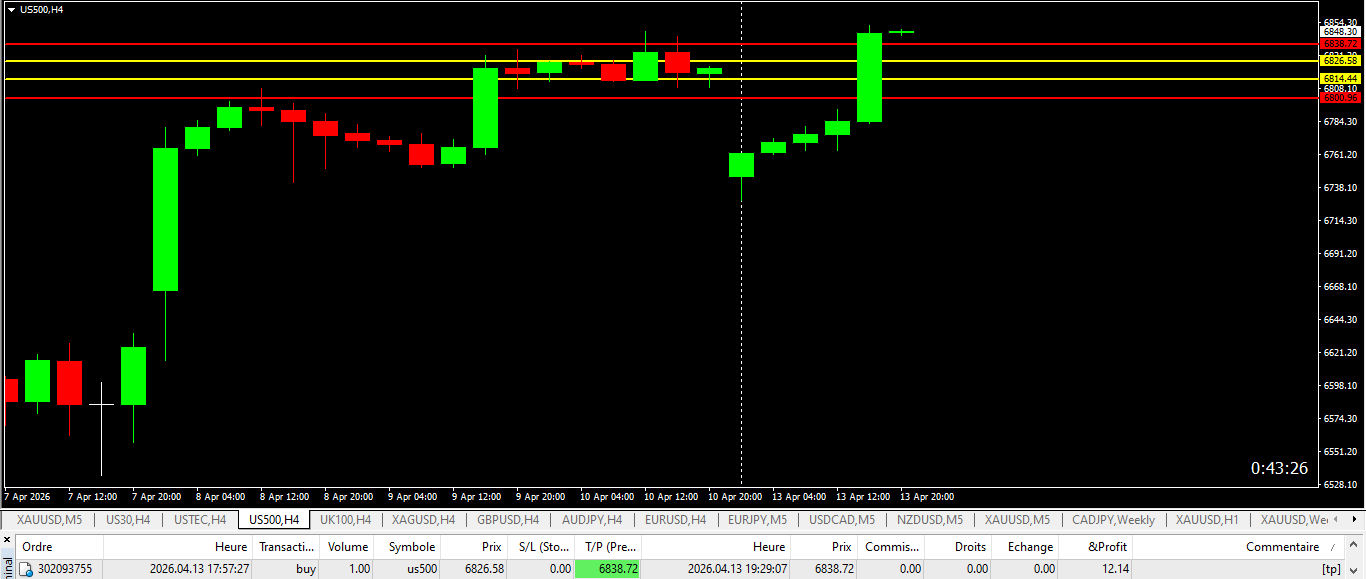Screen dimensions: 1366x579
Task: Open the US500,H4 chart menu triangle
Action: point(11,9)
